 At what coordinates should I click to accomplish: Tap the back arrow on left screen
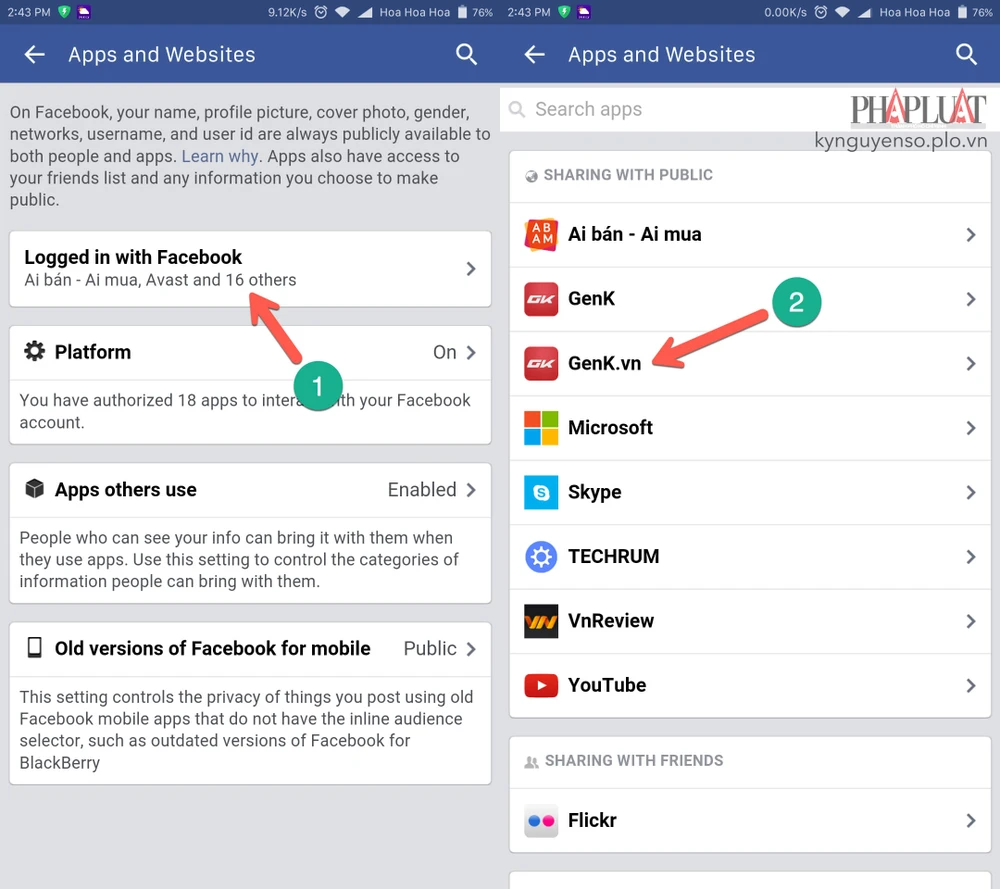point(35,55)
